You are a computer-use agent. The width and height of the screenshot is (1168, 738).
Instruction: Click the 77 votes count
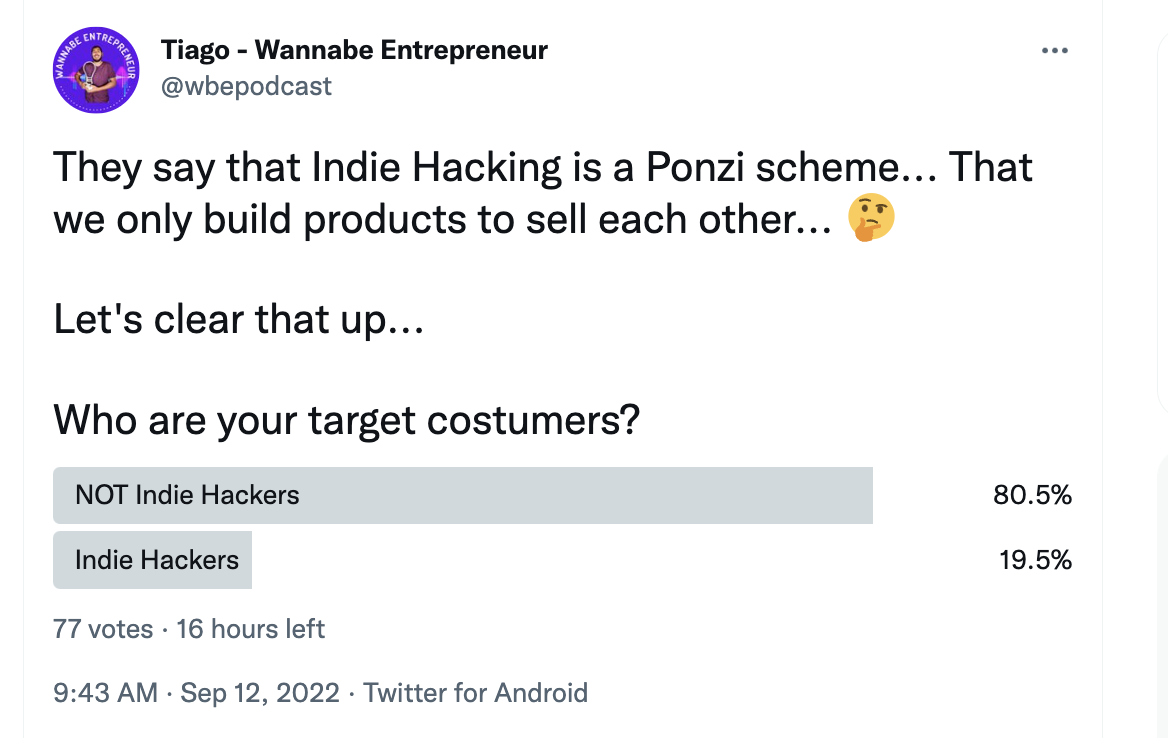(x=102, y=629)
